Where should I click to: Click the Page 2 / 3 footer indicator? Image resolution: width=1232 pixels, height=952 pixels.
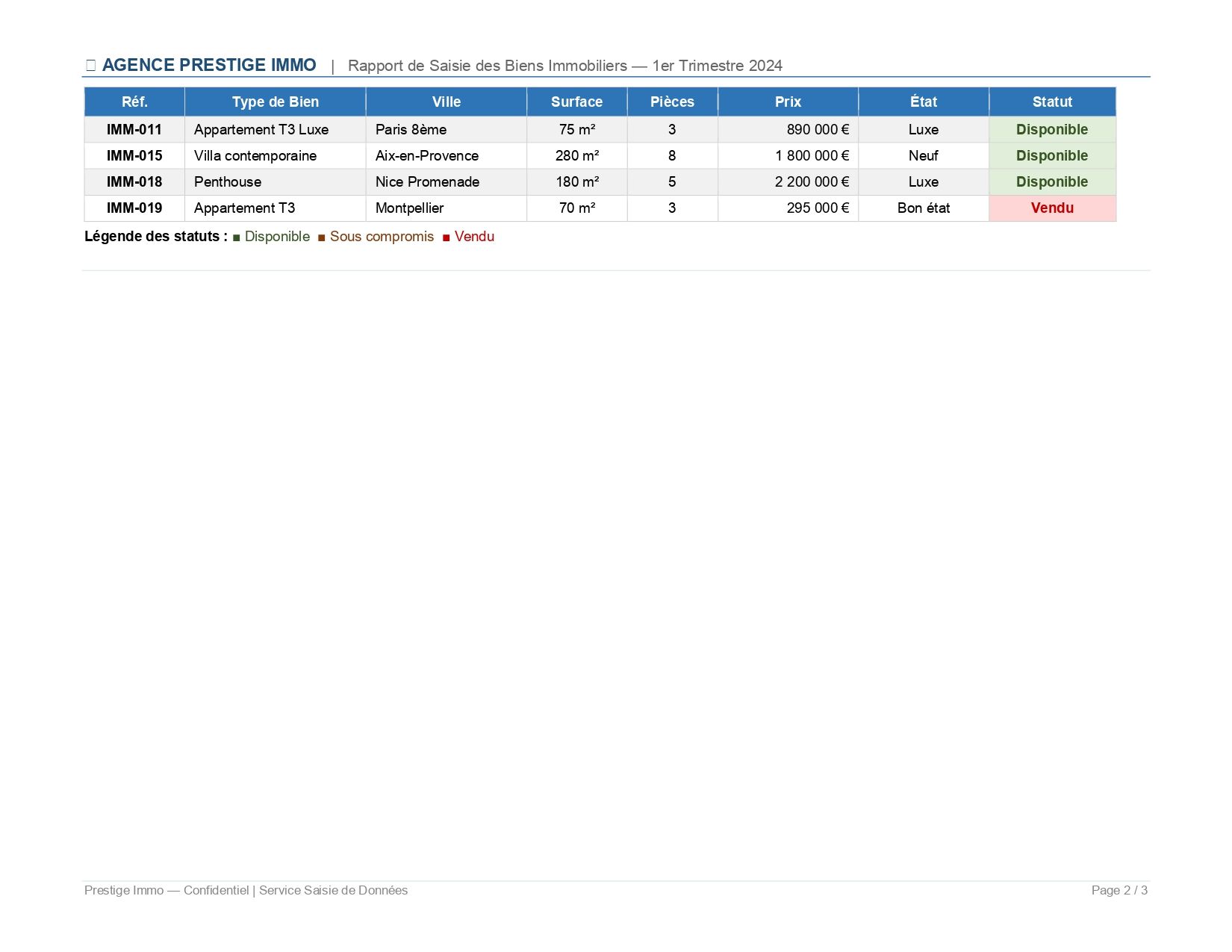(x=1119, y=890)
